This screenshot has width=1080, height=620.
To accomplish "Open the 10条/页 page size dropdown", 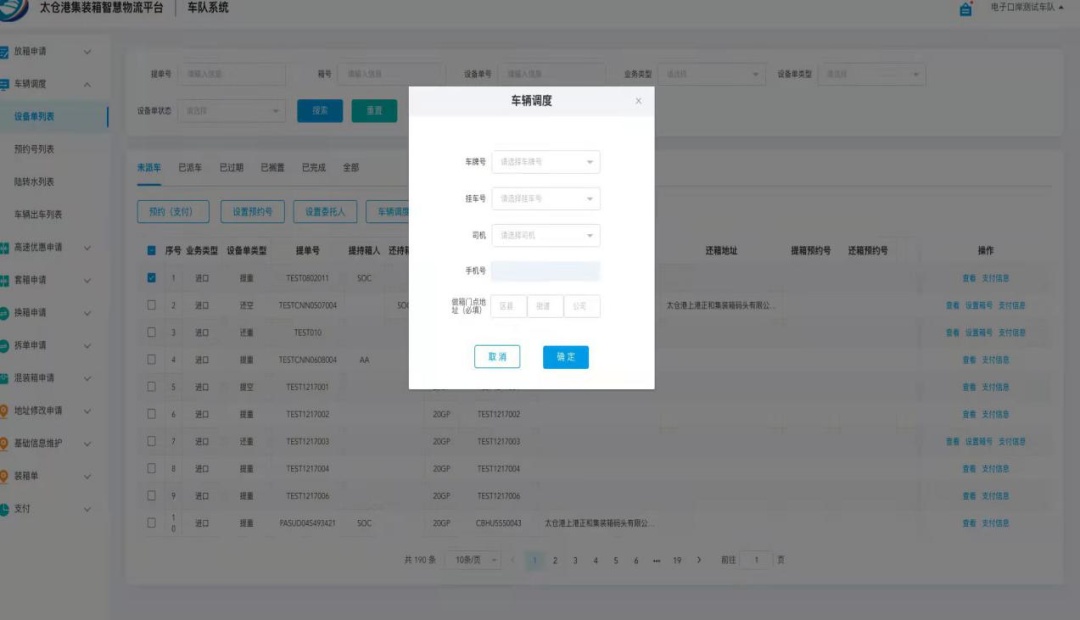I will coord(474,560).
